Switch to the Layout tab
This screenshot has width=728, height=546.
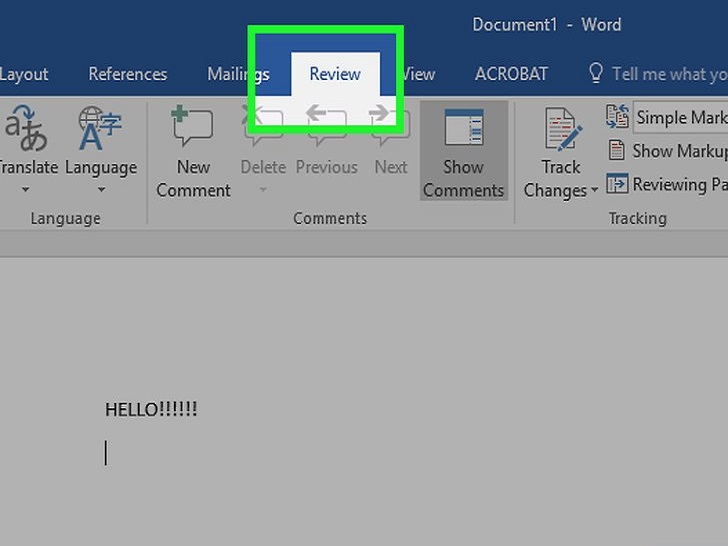[x=24, y=74]
